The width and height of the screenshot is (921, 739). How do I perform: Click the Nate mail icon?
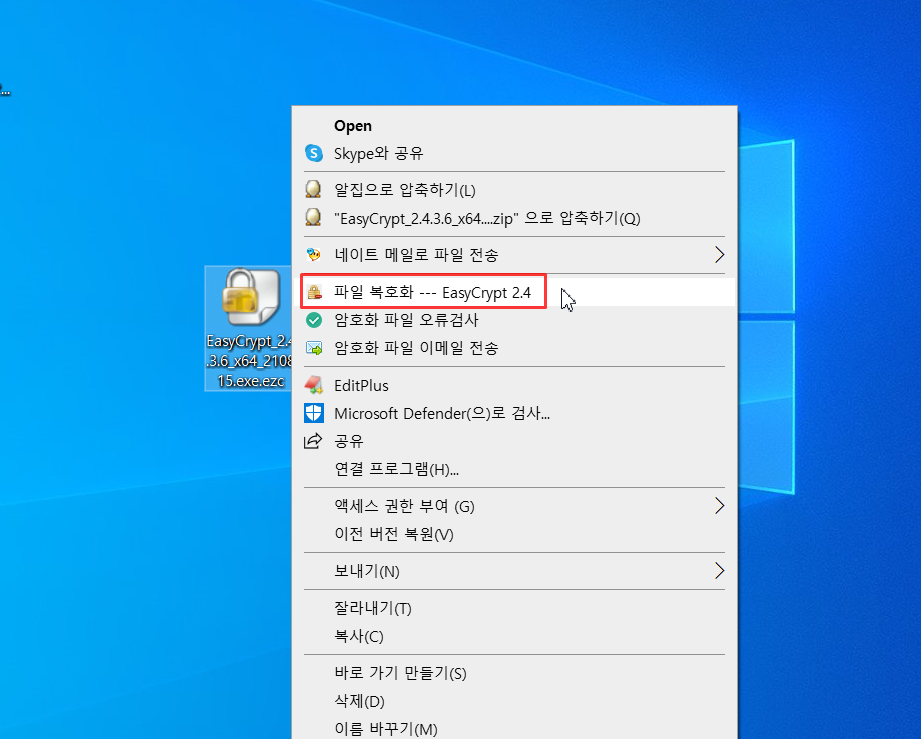pos(314,254)
